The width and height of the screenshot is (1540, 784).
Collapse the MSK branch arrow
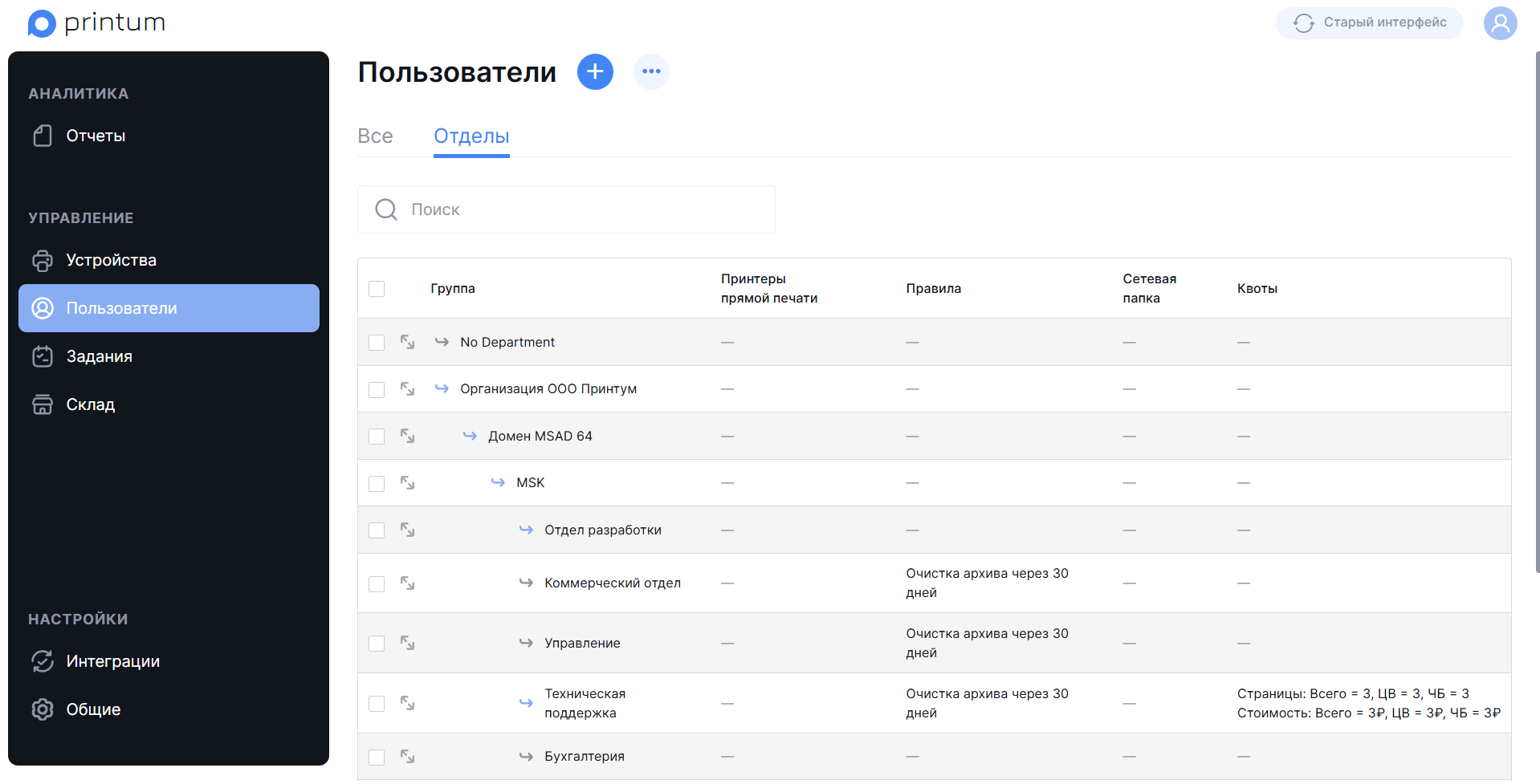coord(498,482)
